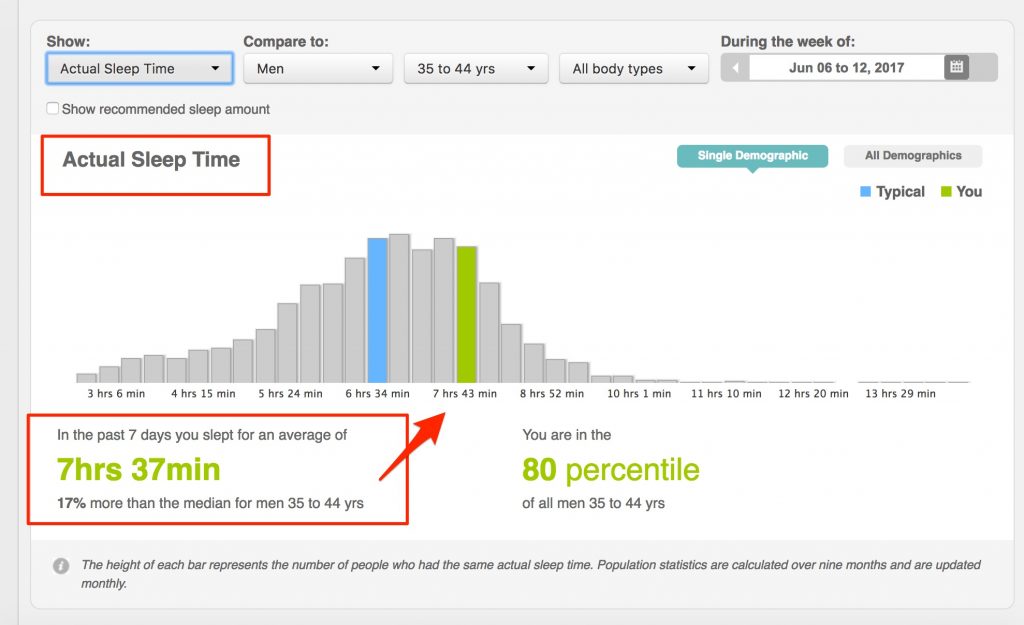Click the 3 hrs 6 min axis label

(116, 394)
